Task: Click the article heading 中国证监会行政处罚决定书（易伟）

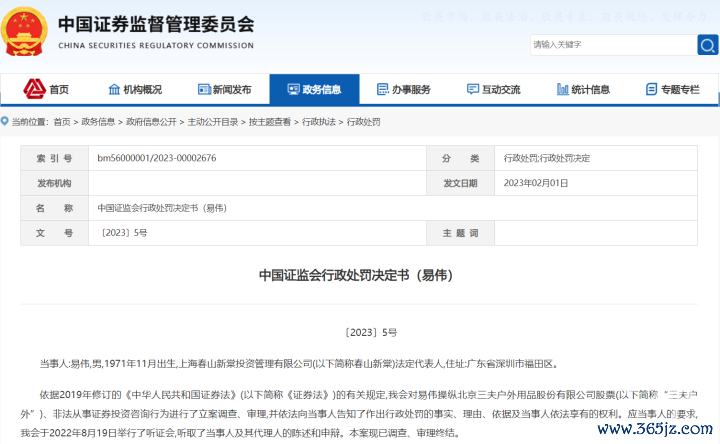Action: tap(356, 275)
